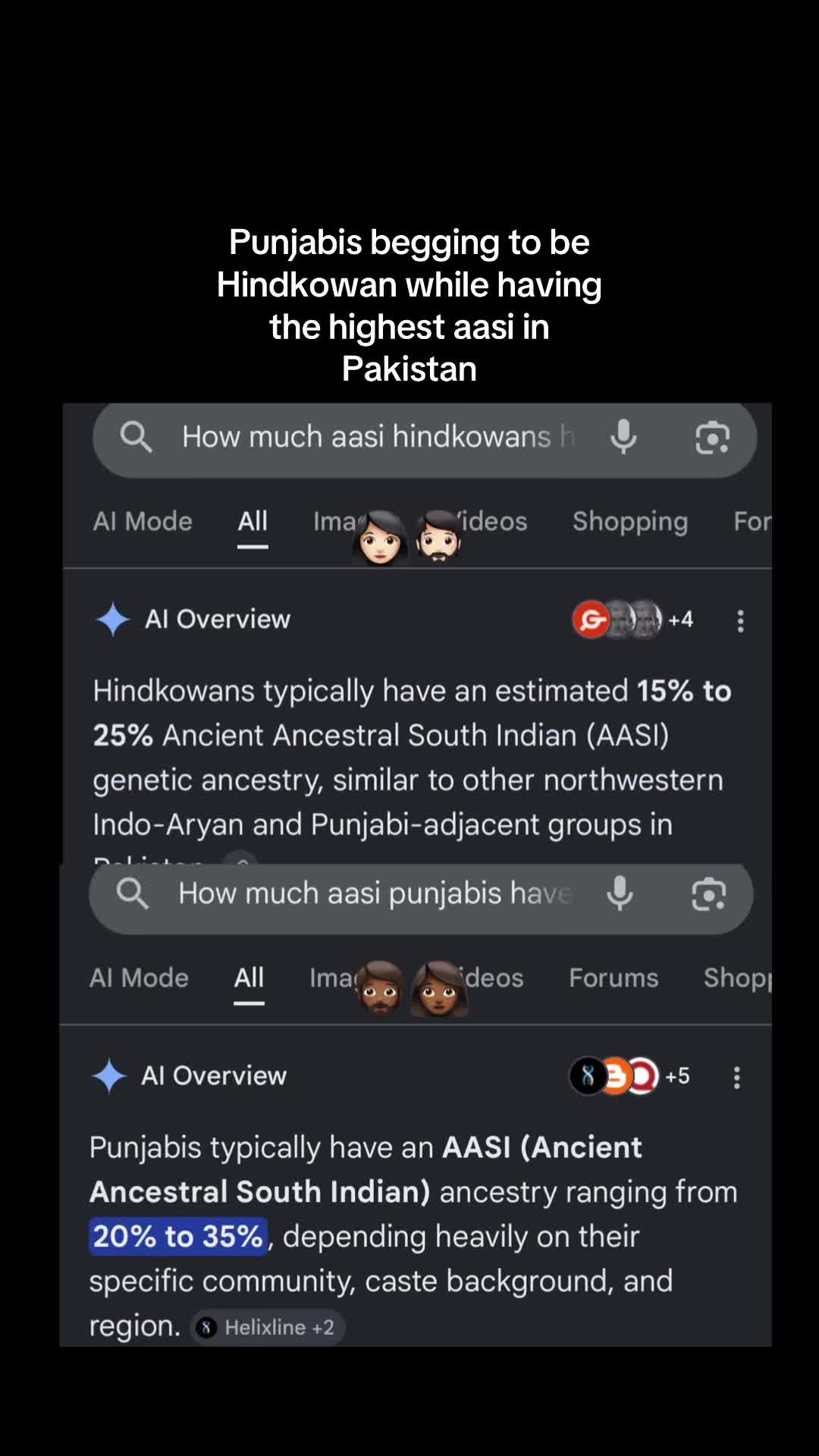Click magnifier icon in hindkowans search bar

pyautogui.click(x=136, y=437)
